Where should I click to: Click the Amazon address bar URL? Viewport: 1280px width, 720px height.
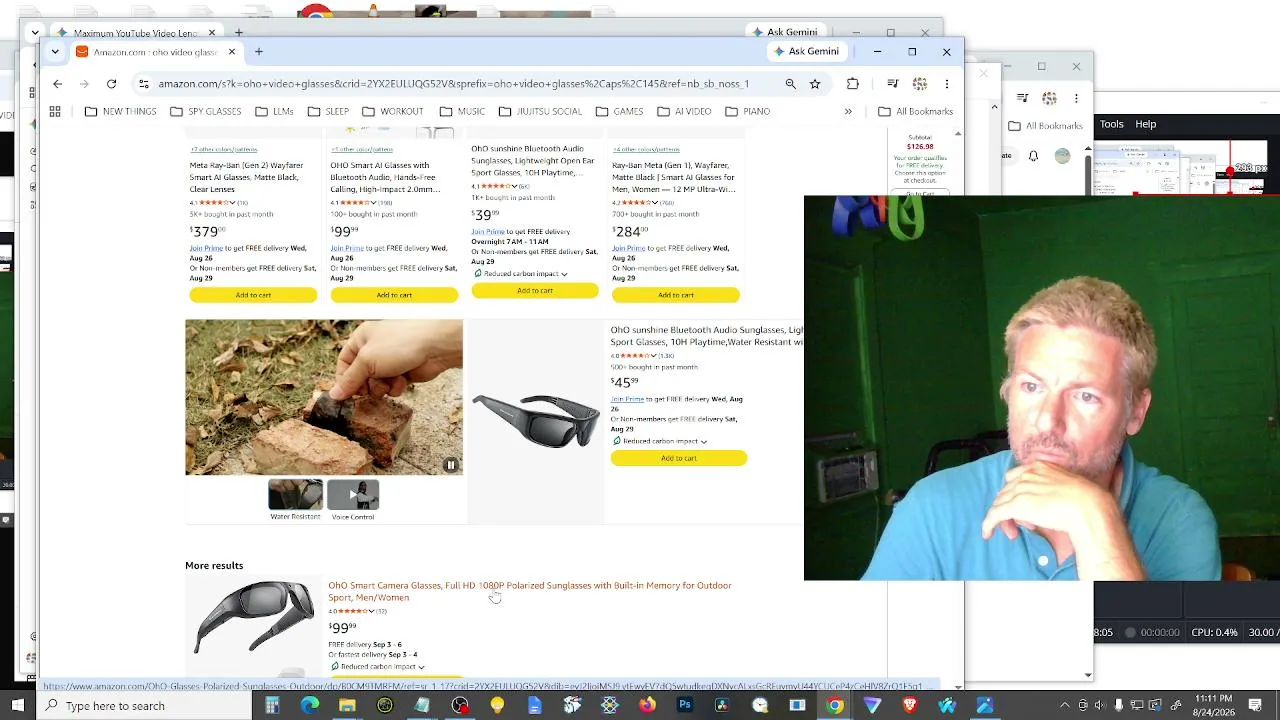click(x=453, y=84)
